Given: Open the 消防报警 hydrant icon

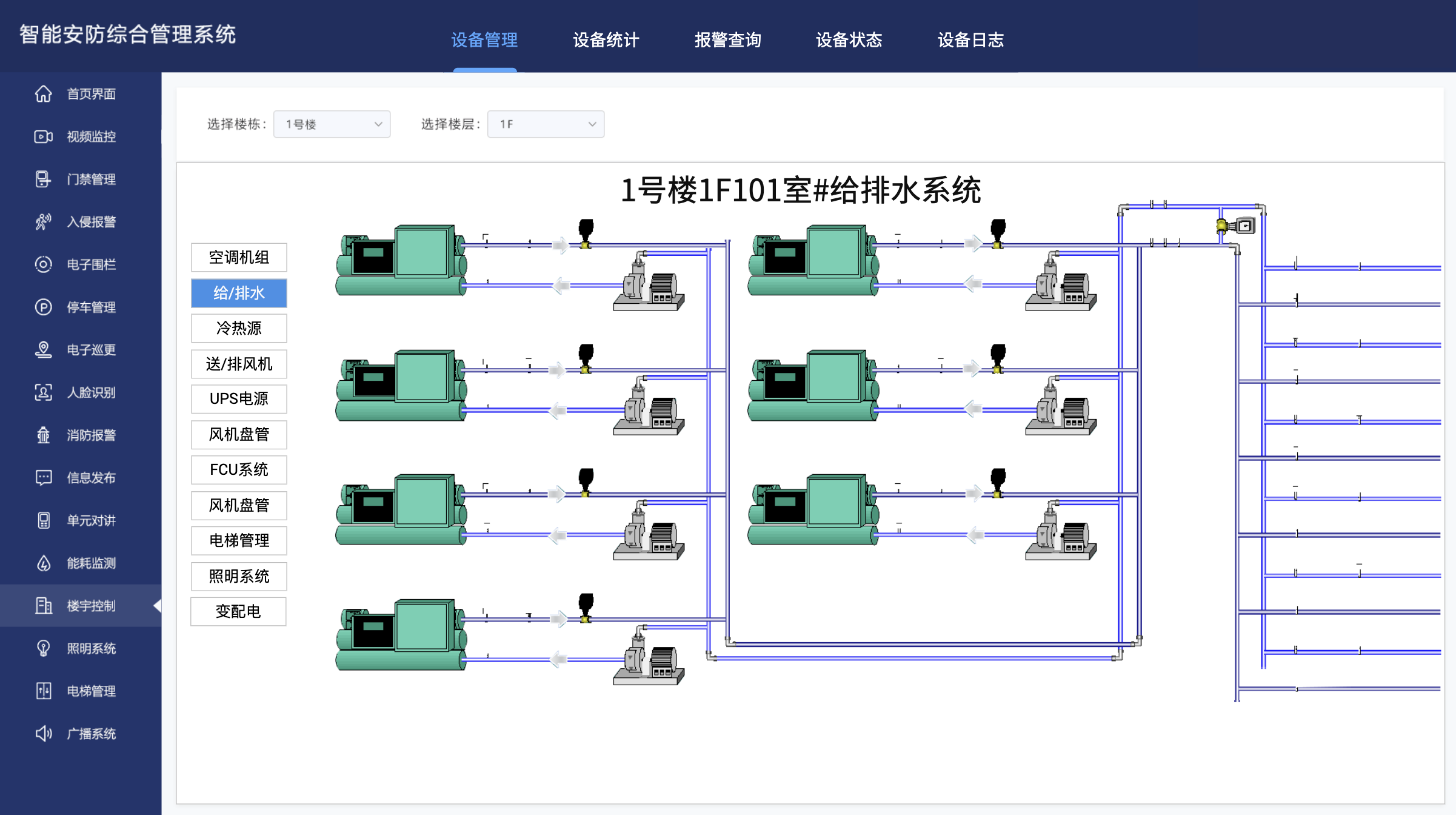Looking at the screenshot, I should pyautogui.click(x=43, y=435).
